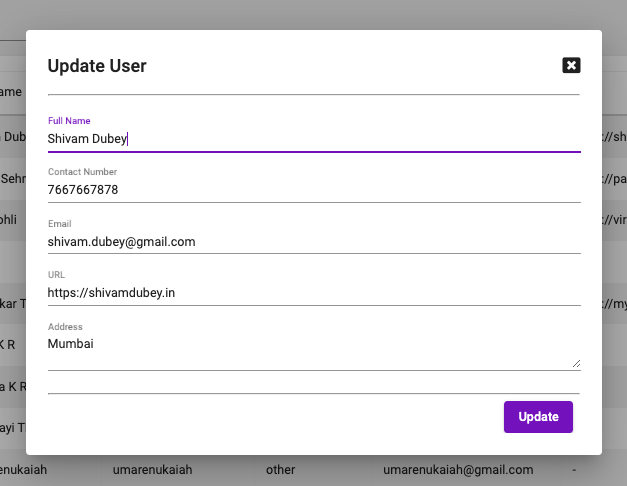The height and width of the screenshot is (486, 627).
Task: Click into the URL field
Action: [313, 293]
